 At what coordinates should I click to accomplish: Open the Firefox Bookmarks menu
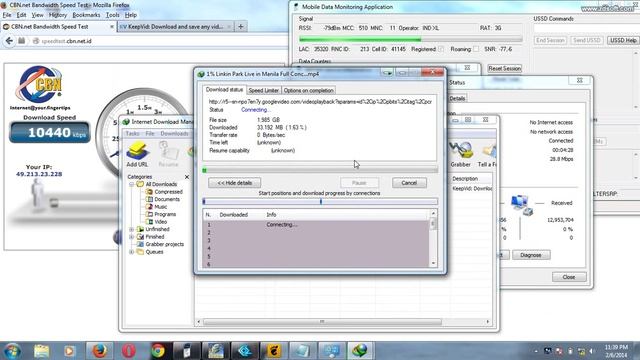[86, 15]
